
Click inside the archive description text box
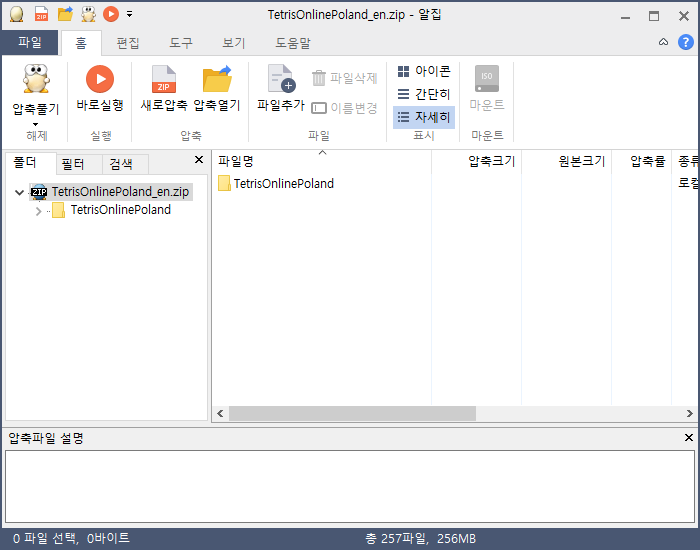350,486
